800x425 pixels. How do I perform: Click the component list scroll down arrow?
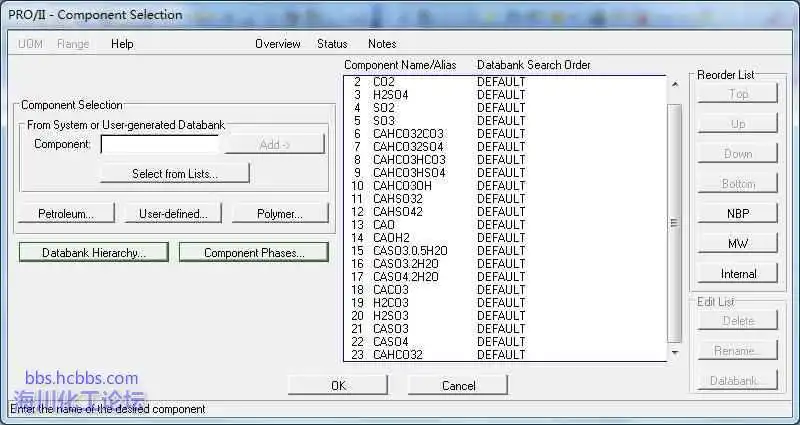click(675, 352)
